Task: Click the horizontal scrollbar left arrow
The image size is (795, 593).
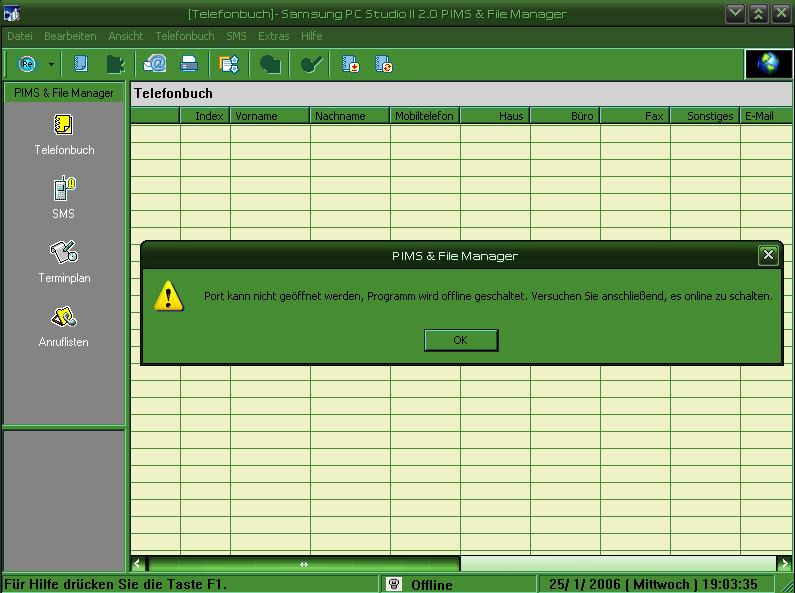Action: [x=137, y=564]
